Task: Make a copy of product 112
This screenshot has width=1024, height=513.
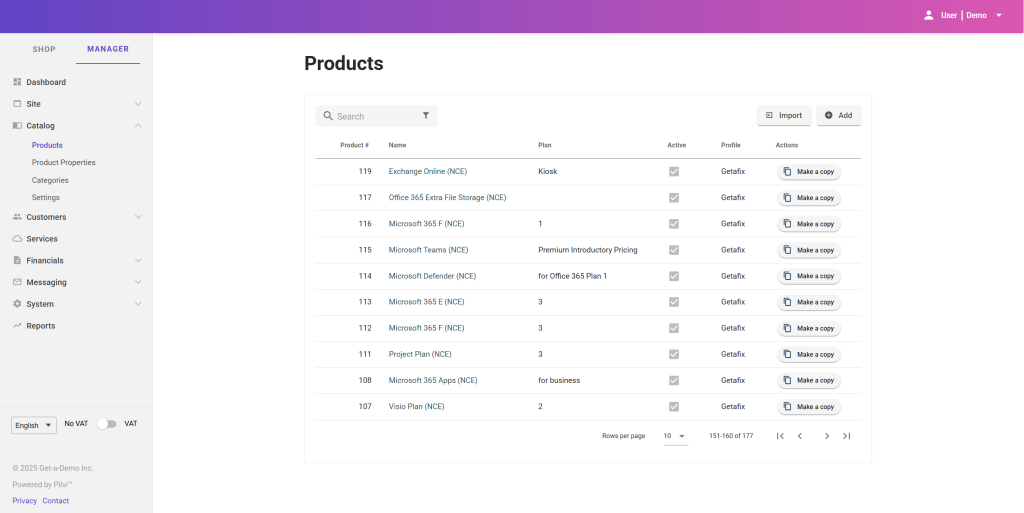Action: (808, 328)
